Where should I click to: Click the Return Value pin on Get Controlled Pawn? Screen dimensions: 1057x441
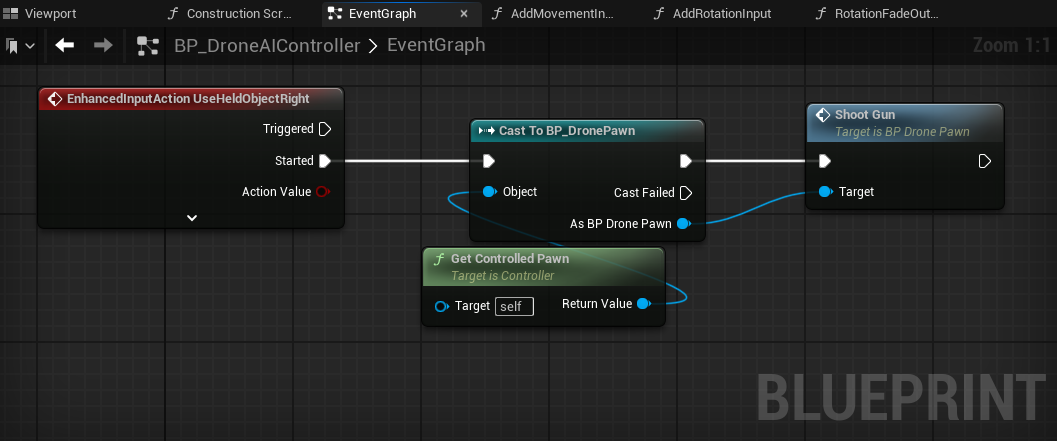pos(643,304)
